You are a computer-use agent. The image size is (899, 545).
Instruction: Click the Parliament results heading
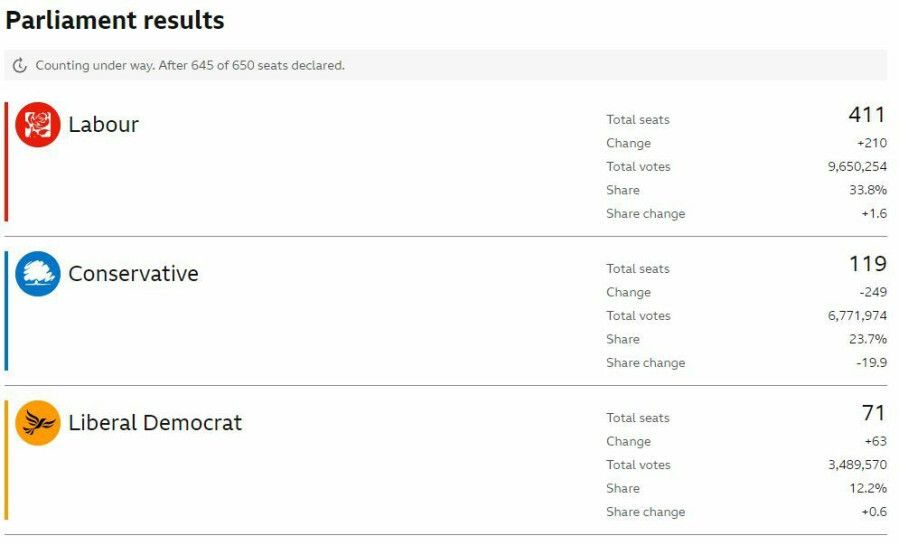coord(115,20)
